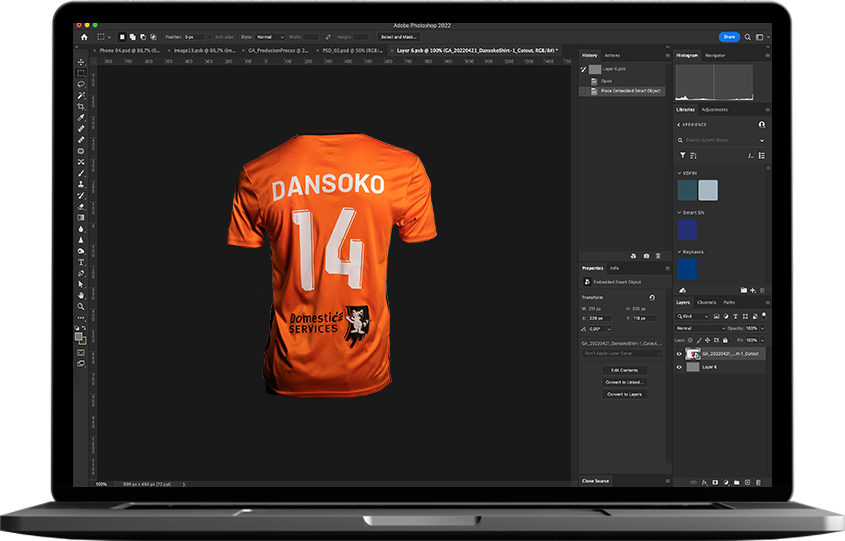The height and width of the screenshot is (541, 845).
Task: Toggle the Anti-alias checkbox
Action: 210,37
